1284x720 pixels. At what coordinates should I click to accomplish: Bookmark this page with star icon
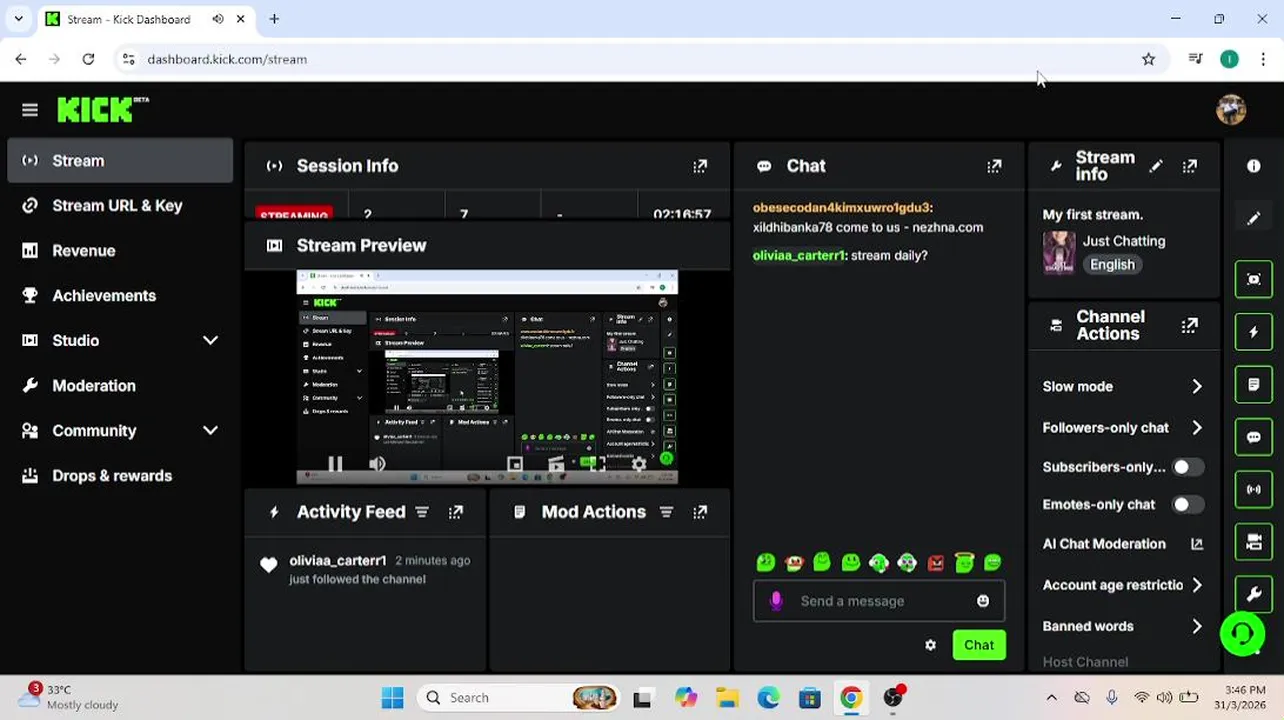pyautogui.click(x=1148, y=59)
